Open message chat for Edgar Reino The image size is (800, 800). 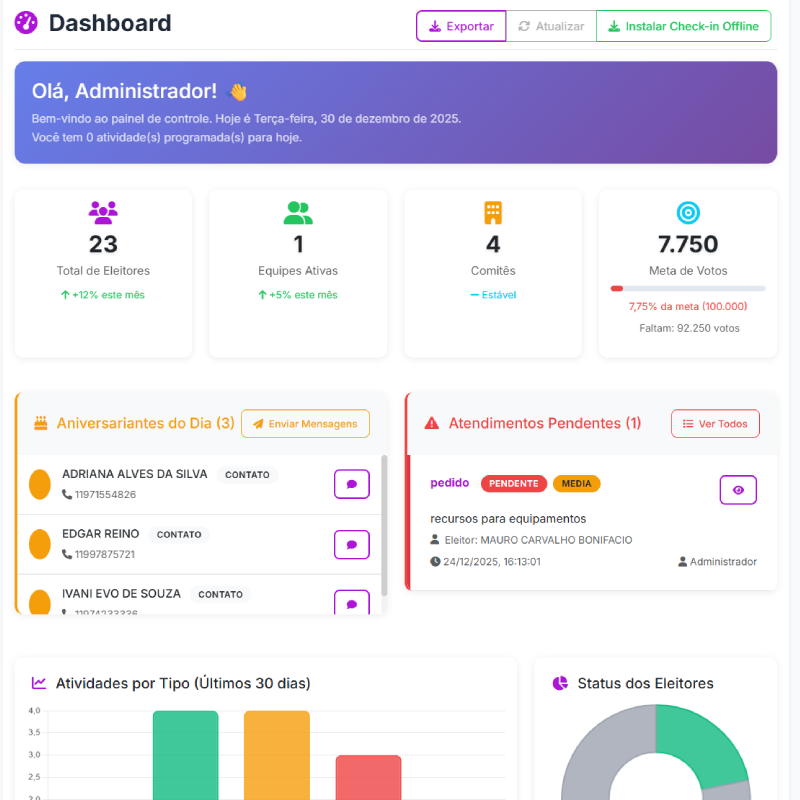click(x=351, y=545)
